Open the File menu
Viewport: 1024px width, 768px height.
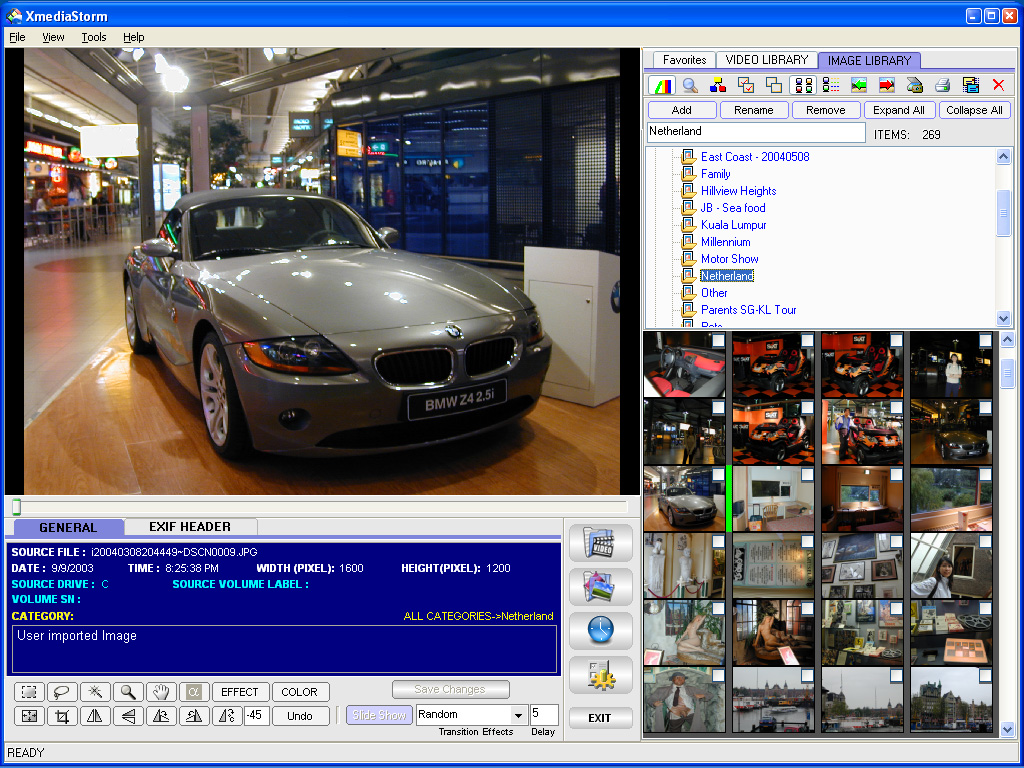[17, 37]
